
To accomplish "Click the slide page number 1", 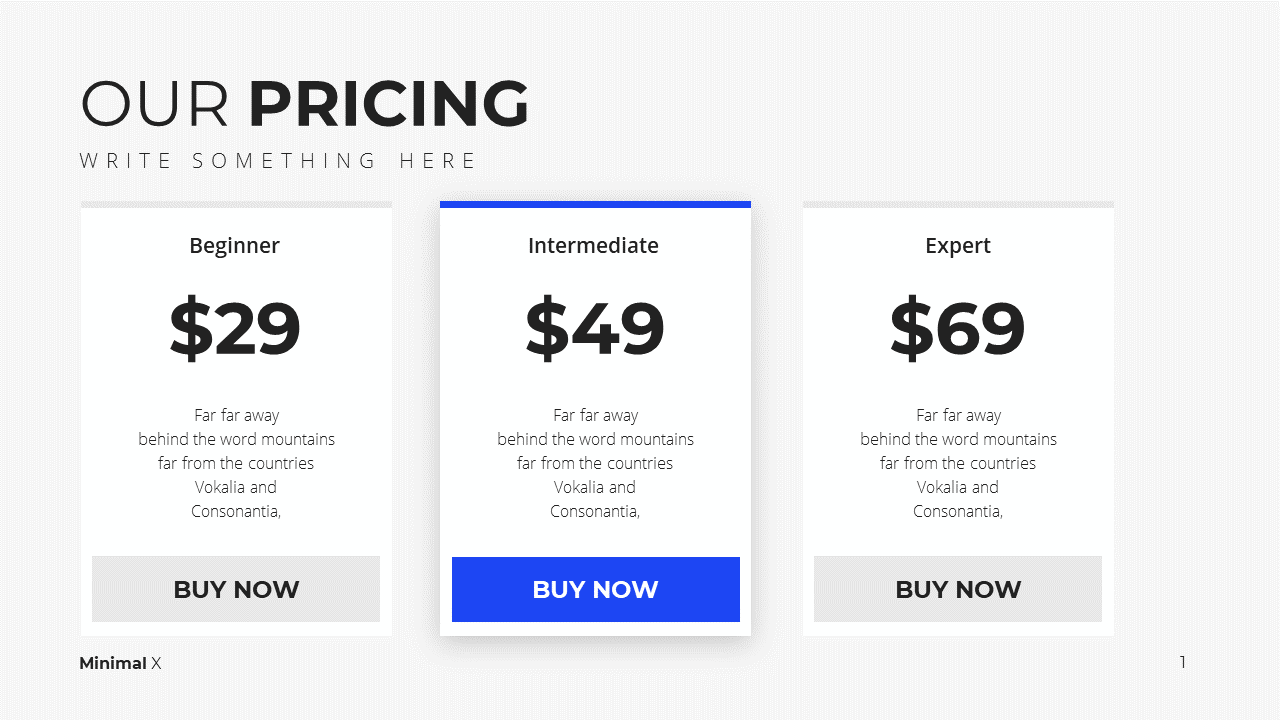I will [1183, 662].
